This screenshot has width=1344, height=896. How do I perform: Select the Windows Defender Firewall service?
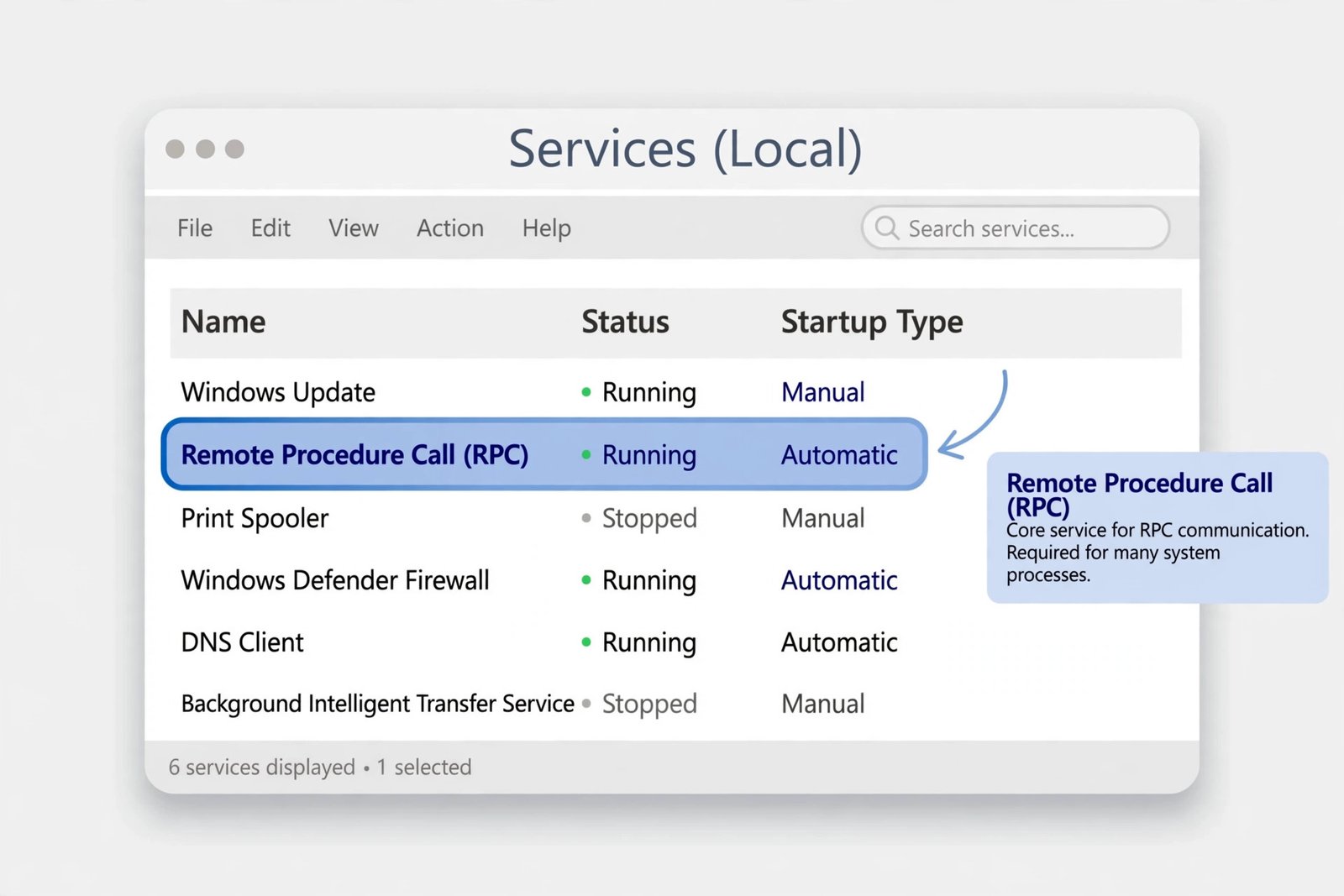click(335, 580)
